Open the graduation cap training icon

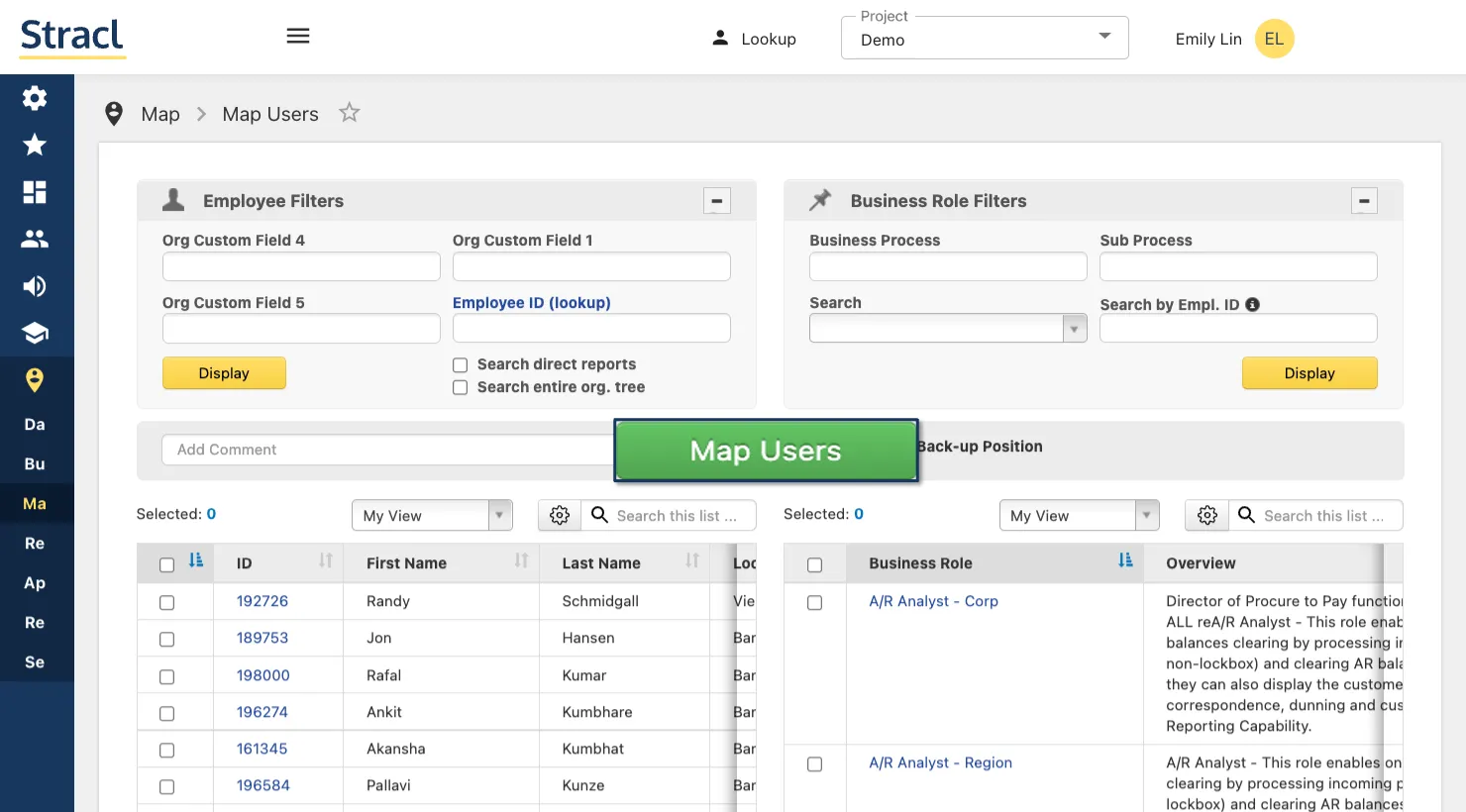35,333
